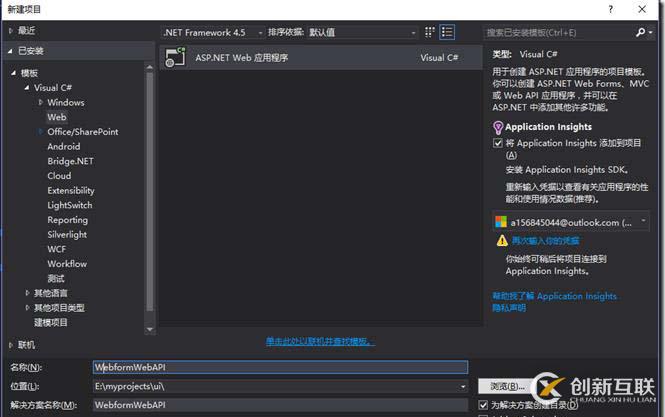Select the Silverlight template category
This screenshot has height=417, width=665.
(67, 235)
